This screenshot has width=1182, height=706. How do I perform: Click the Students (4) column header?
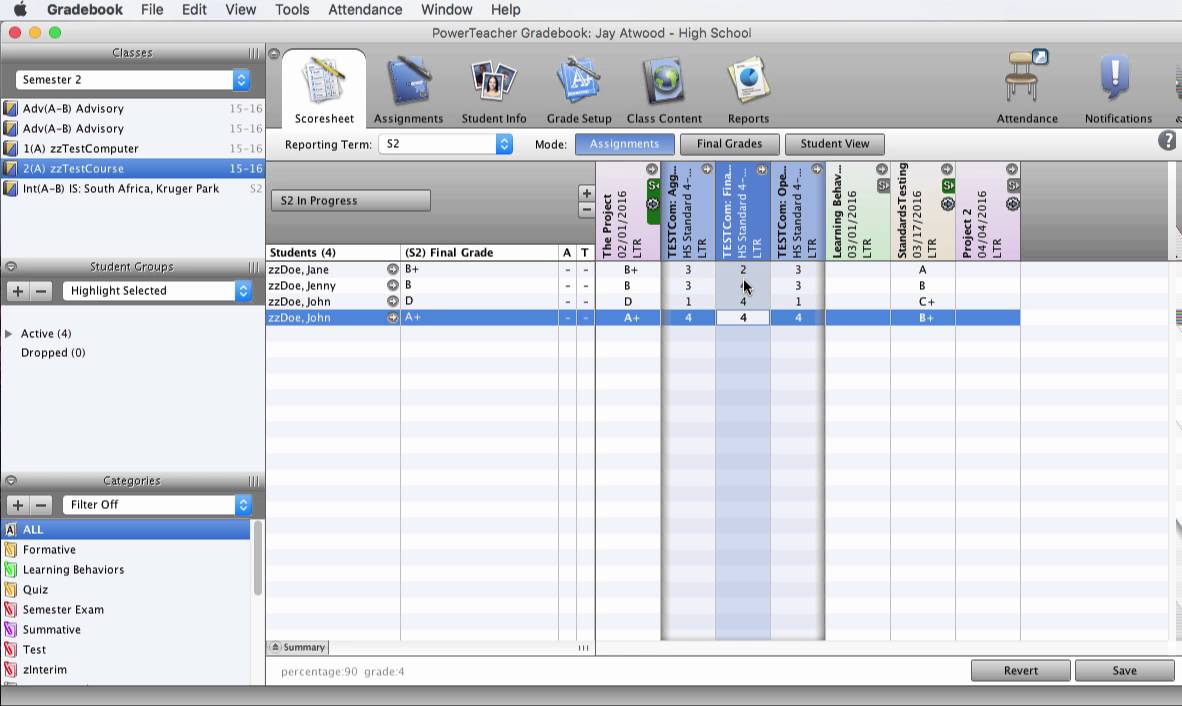(332, 252)
